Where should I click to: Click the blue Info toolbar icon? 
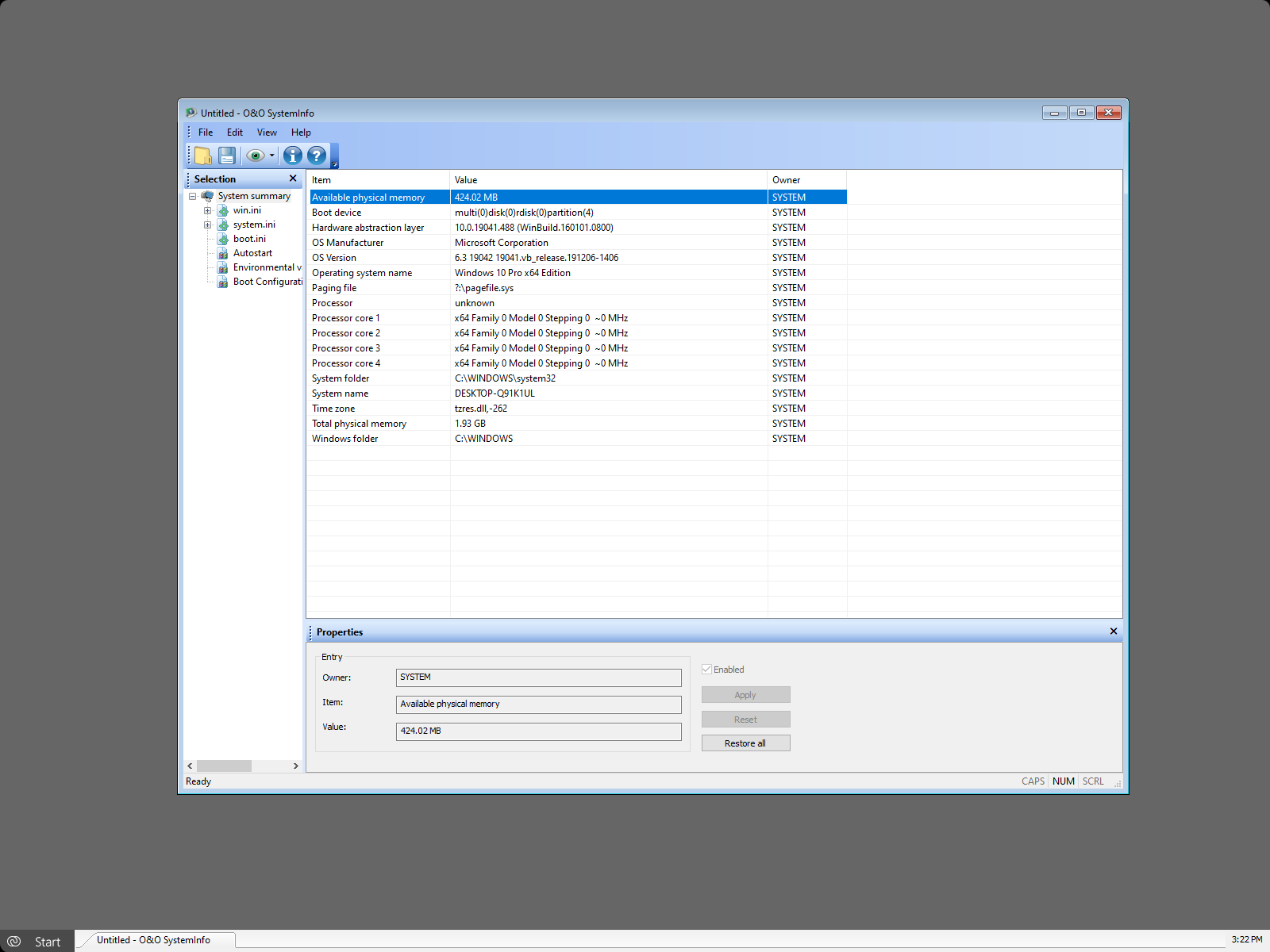click(293, 155)
